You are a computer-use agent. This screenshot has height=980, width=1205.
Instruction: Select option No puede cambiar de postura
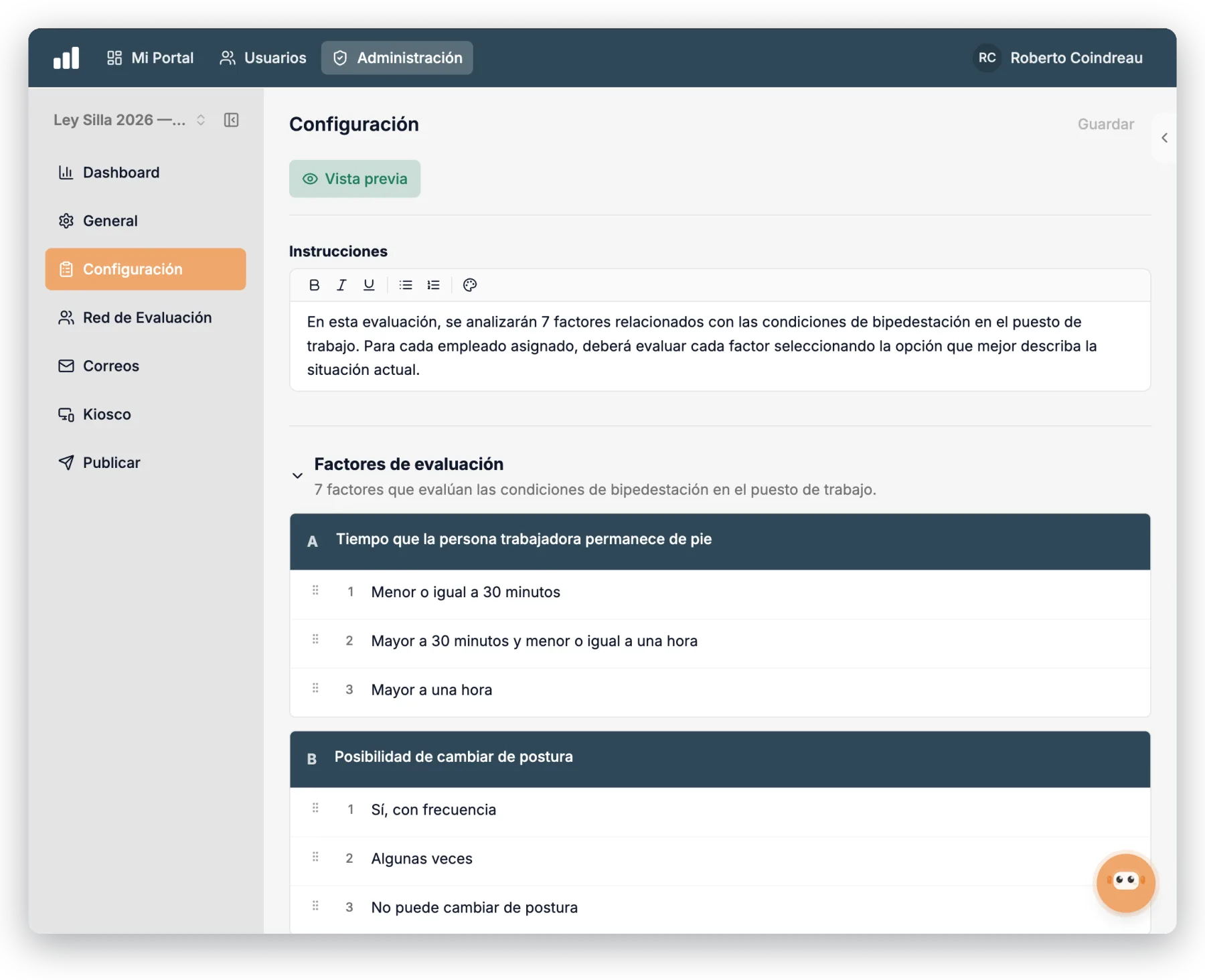pos(720,909)
